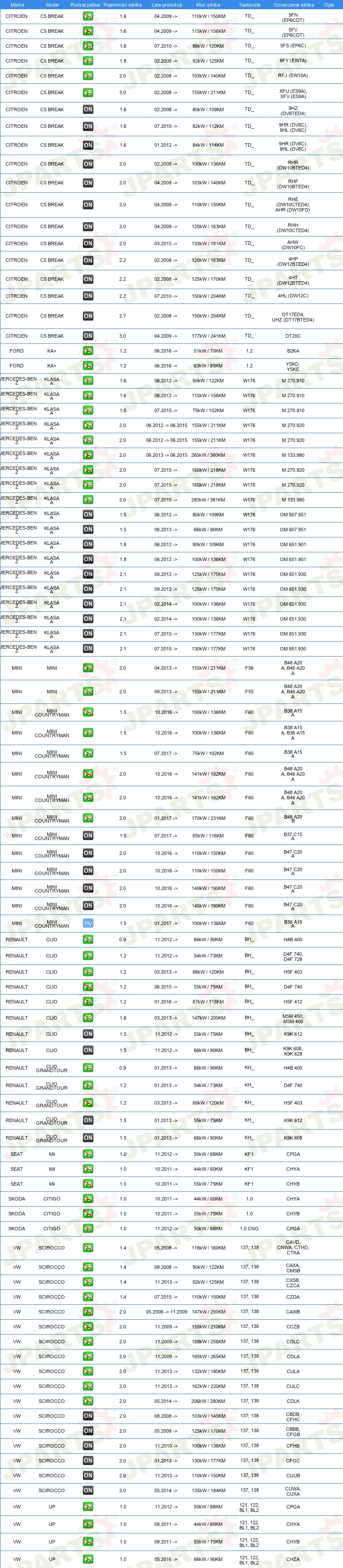The height and width of the screenshot is (1568, 343).
Task: Click the petrol icon in the 170kW / 231KM Countryman row
Action: pyautogui.click(x=88, y=818)
